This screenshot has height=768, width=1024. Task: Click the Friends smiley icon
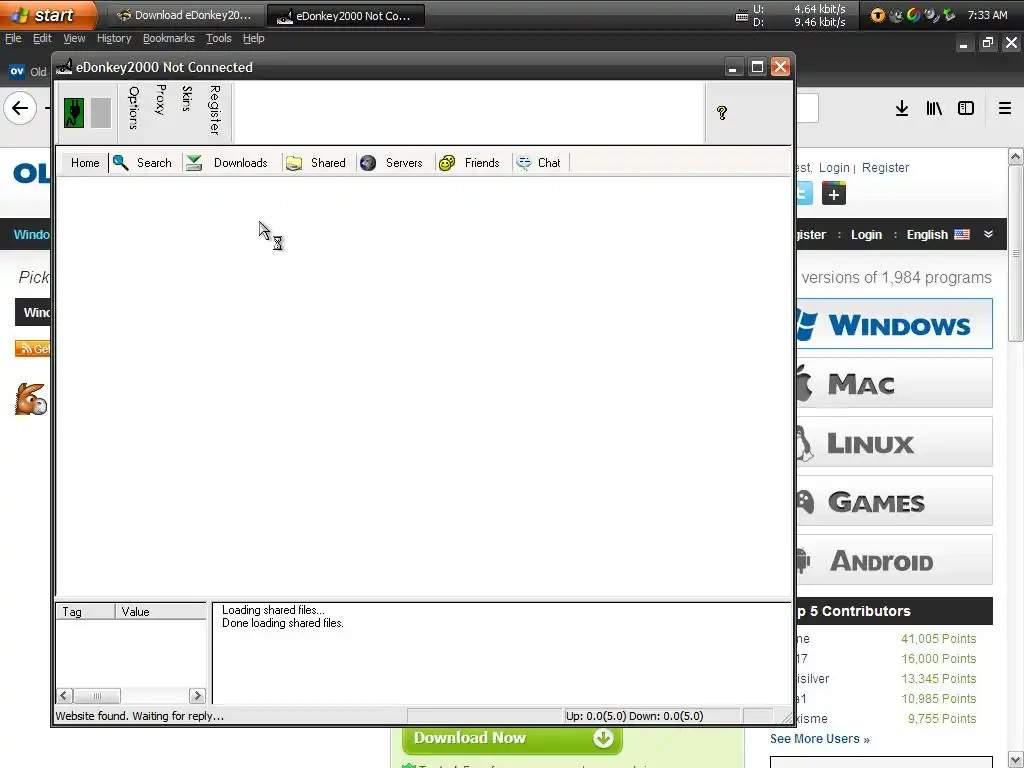(447, 163)
